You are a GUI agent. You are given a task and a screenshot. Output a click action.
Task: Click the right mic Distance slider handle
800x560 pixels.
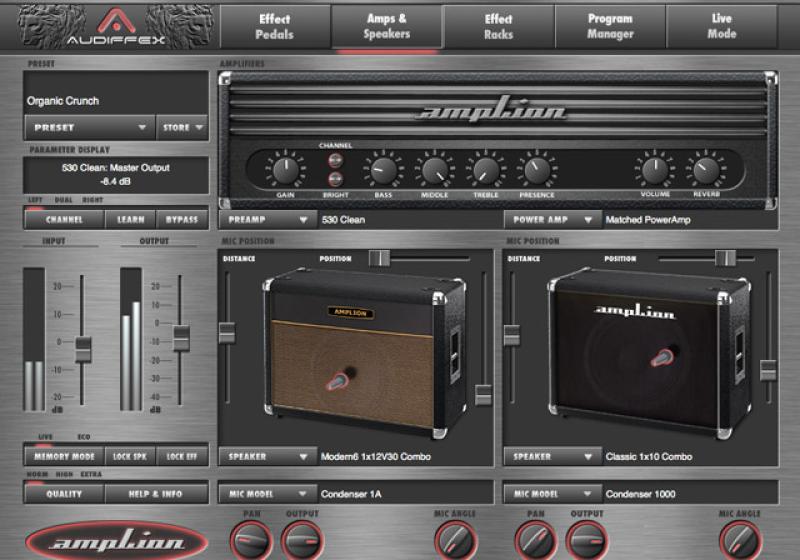(512, 335)
